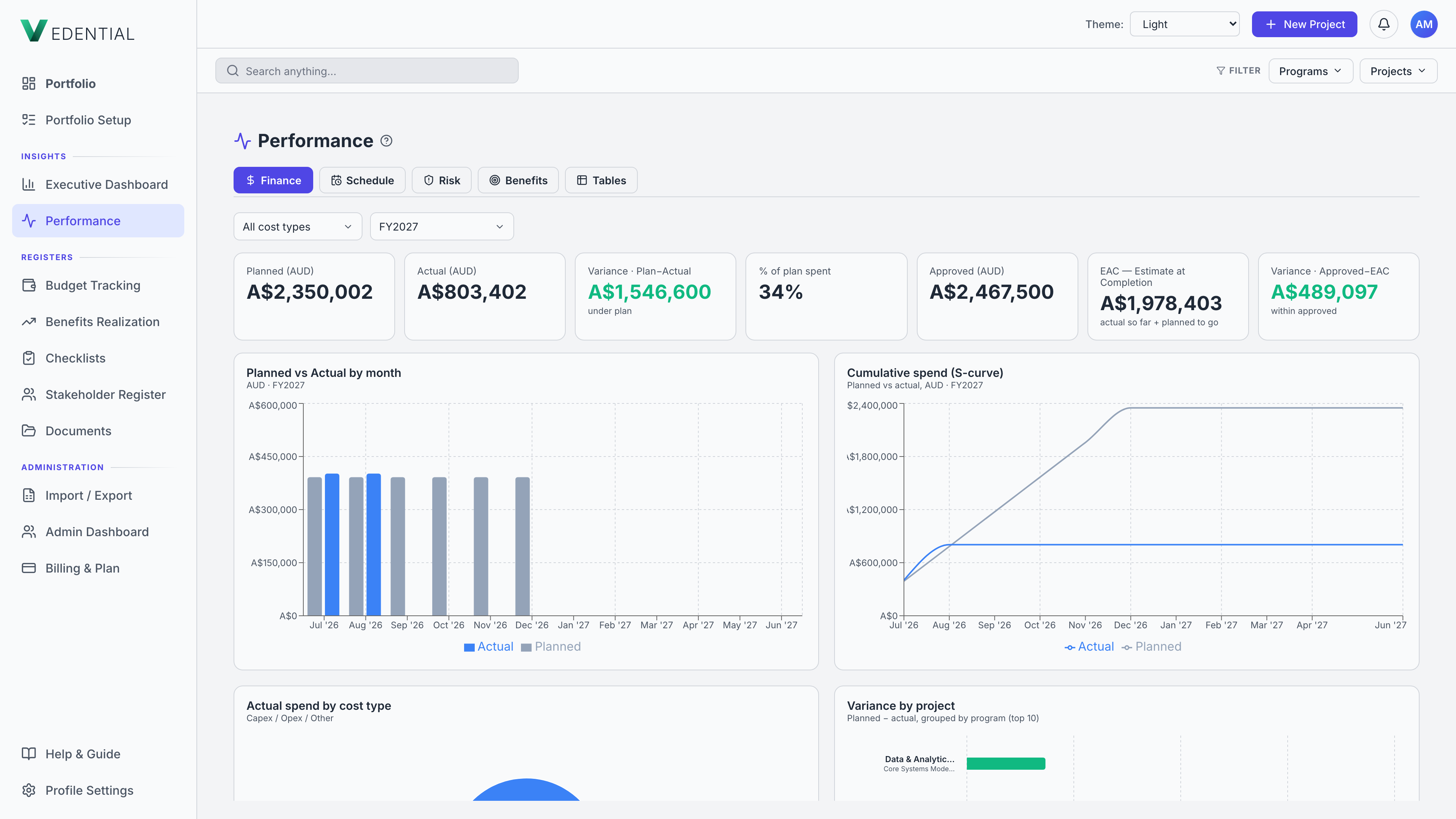This screenshot has height=819, width=1456.
Task: Create a project with New Project button
Action: click(1304, 24)
